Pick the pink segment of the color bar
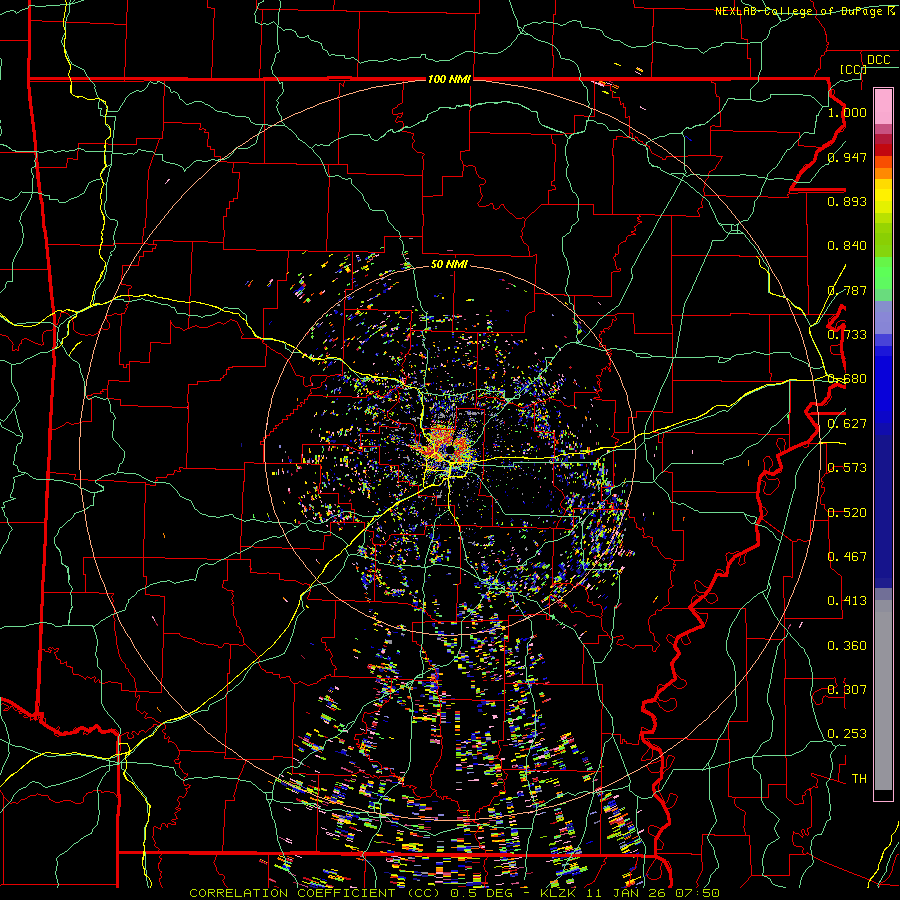This screenshot has height=900, width=900. pos(883,106)
